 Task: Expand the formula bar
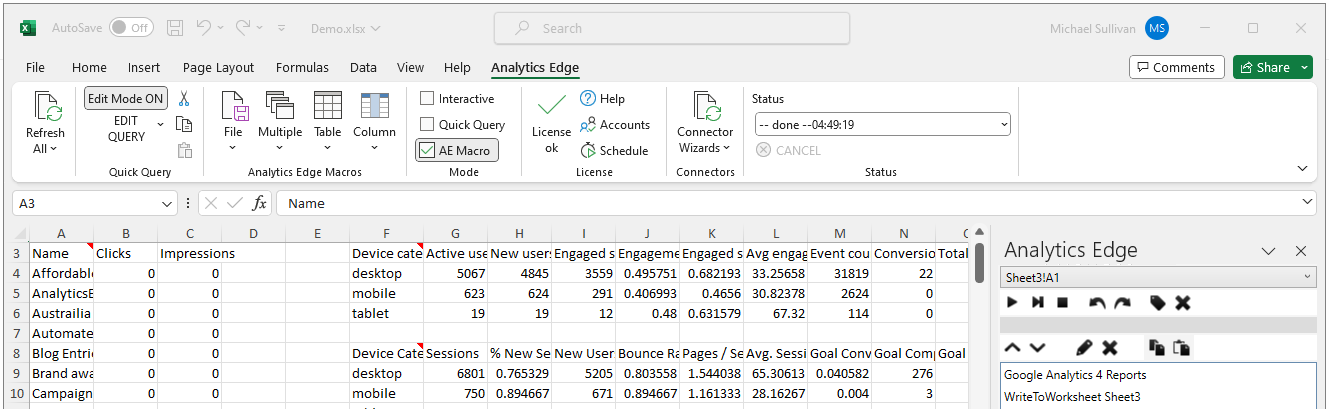[x=1308, y=202]
